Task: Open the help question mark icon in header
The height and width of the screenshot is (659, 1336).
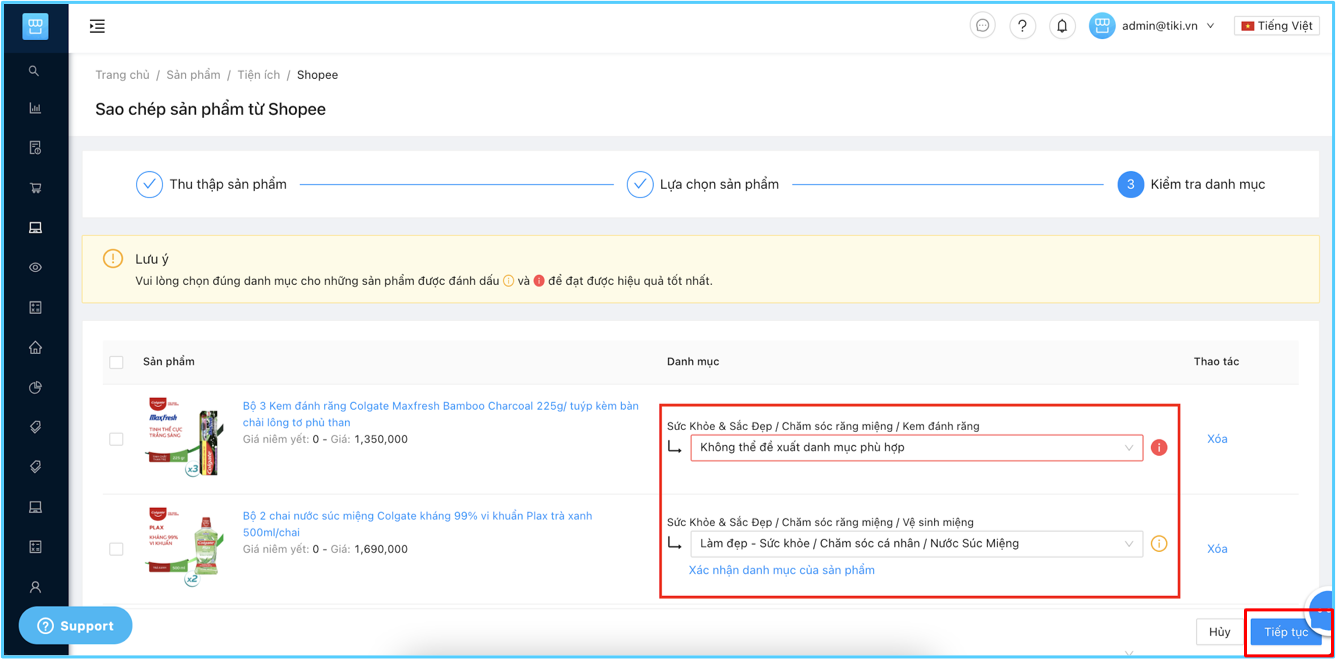Action: pyautogui.click(x=1022, y=26)
